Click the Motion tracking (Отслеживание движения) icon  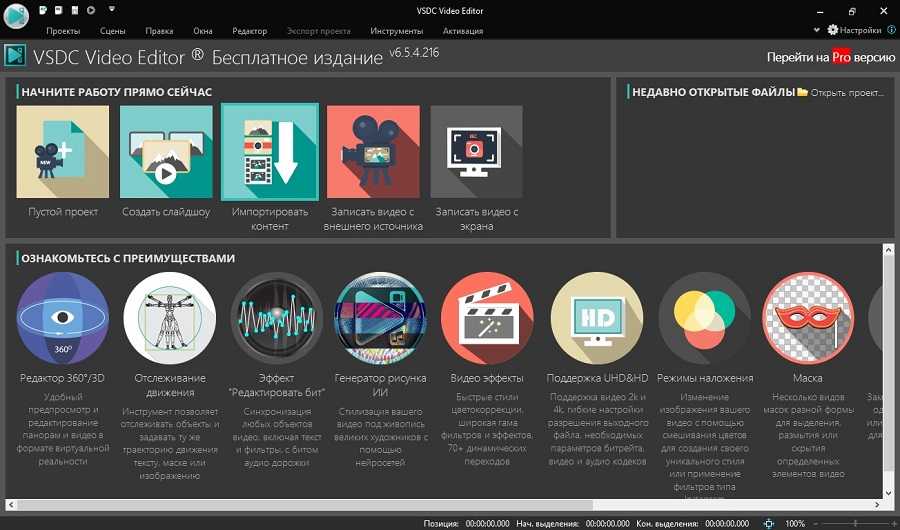point(169,318)
